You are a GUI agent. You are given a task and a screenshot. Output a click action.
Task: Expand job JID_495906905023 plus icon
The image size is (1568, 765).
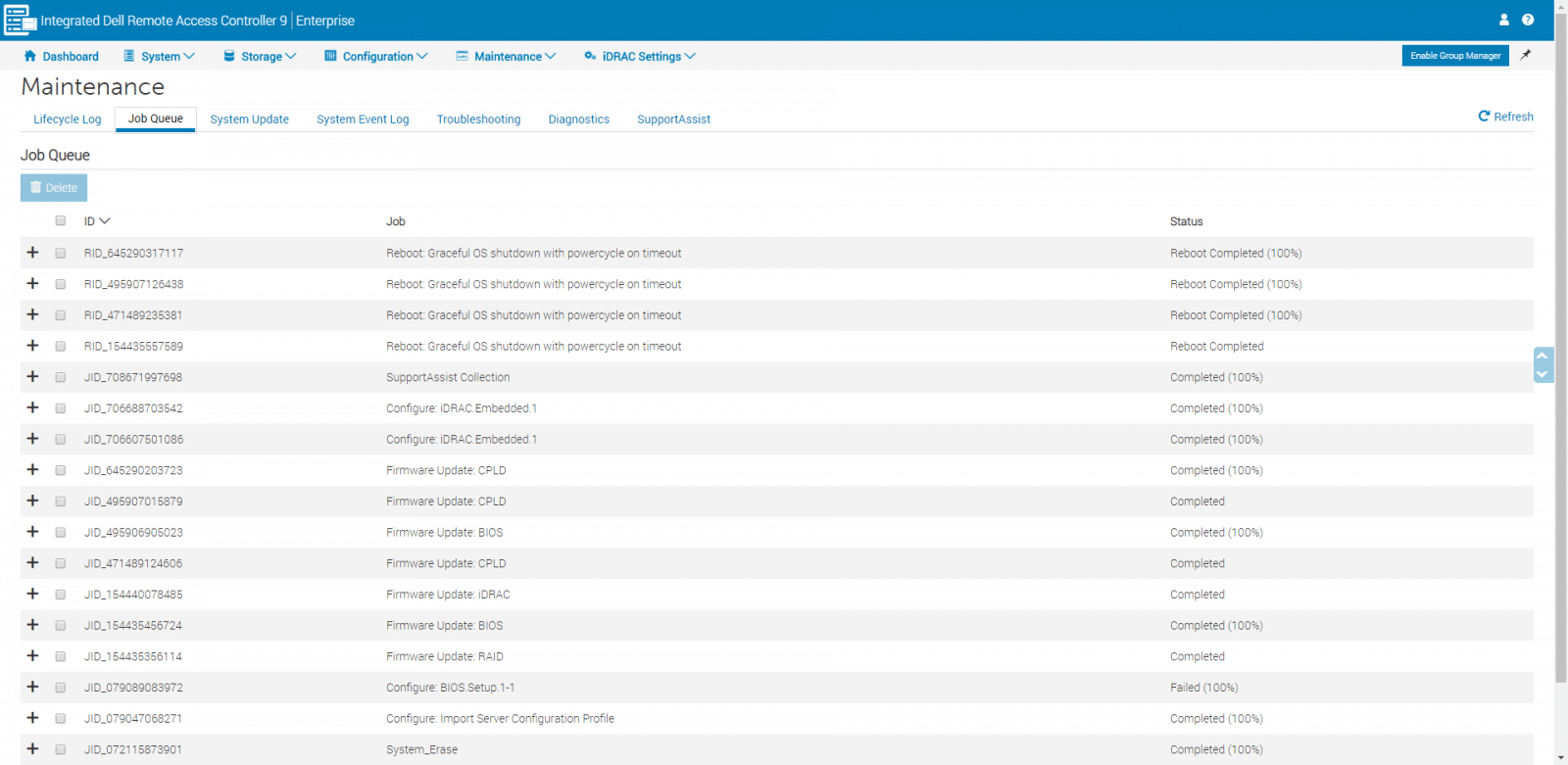tap(32, 532)
